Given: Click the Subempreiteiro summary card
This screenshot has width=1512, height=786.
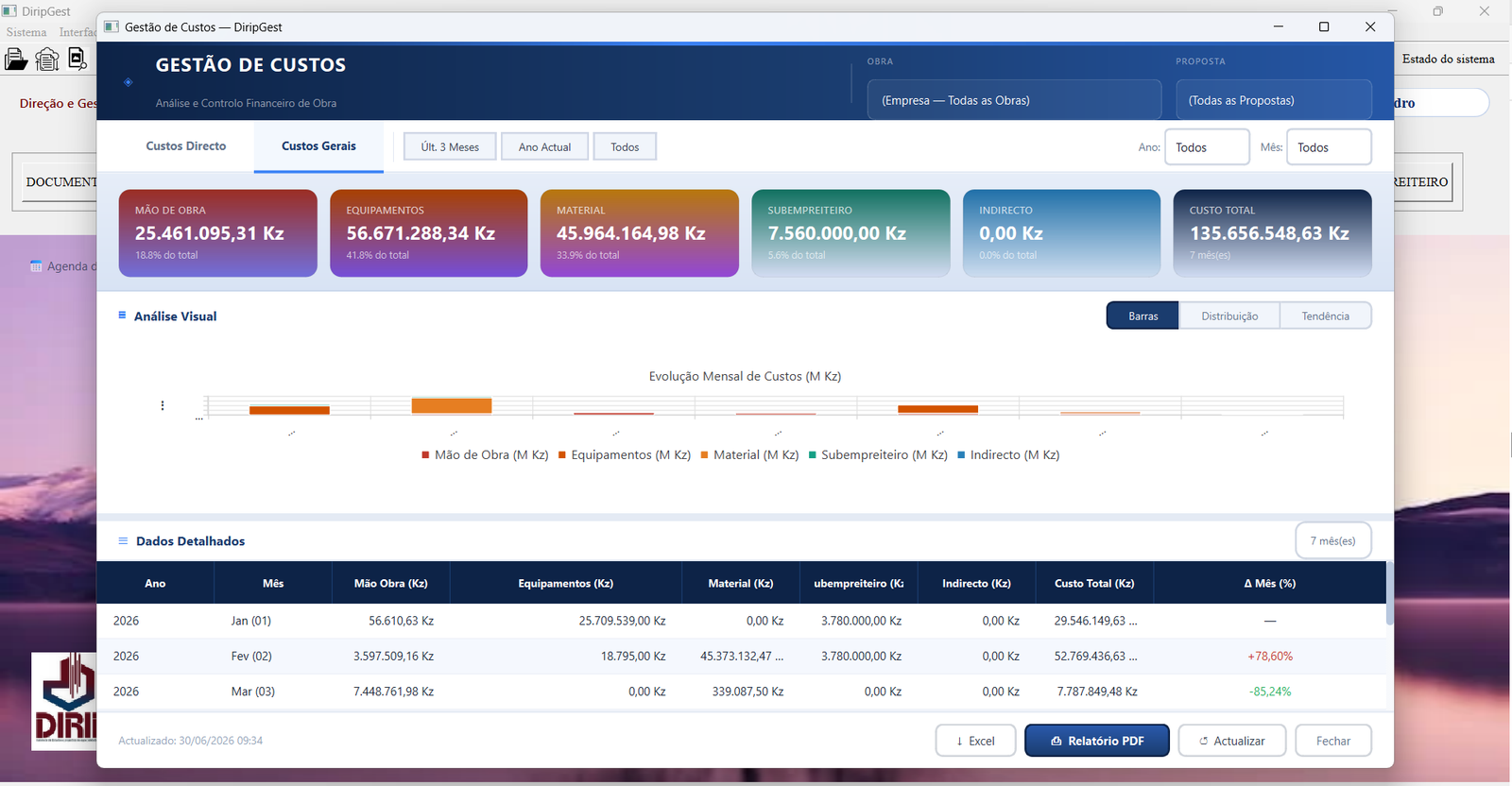Looking at the screenshot, I should (x=850, y=233).
